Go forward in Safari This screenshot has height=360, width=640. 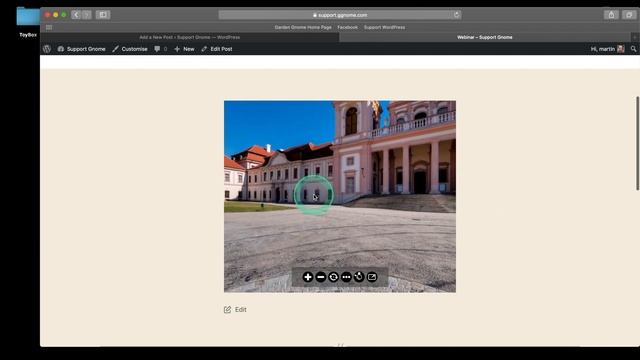coord(87,15)
